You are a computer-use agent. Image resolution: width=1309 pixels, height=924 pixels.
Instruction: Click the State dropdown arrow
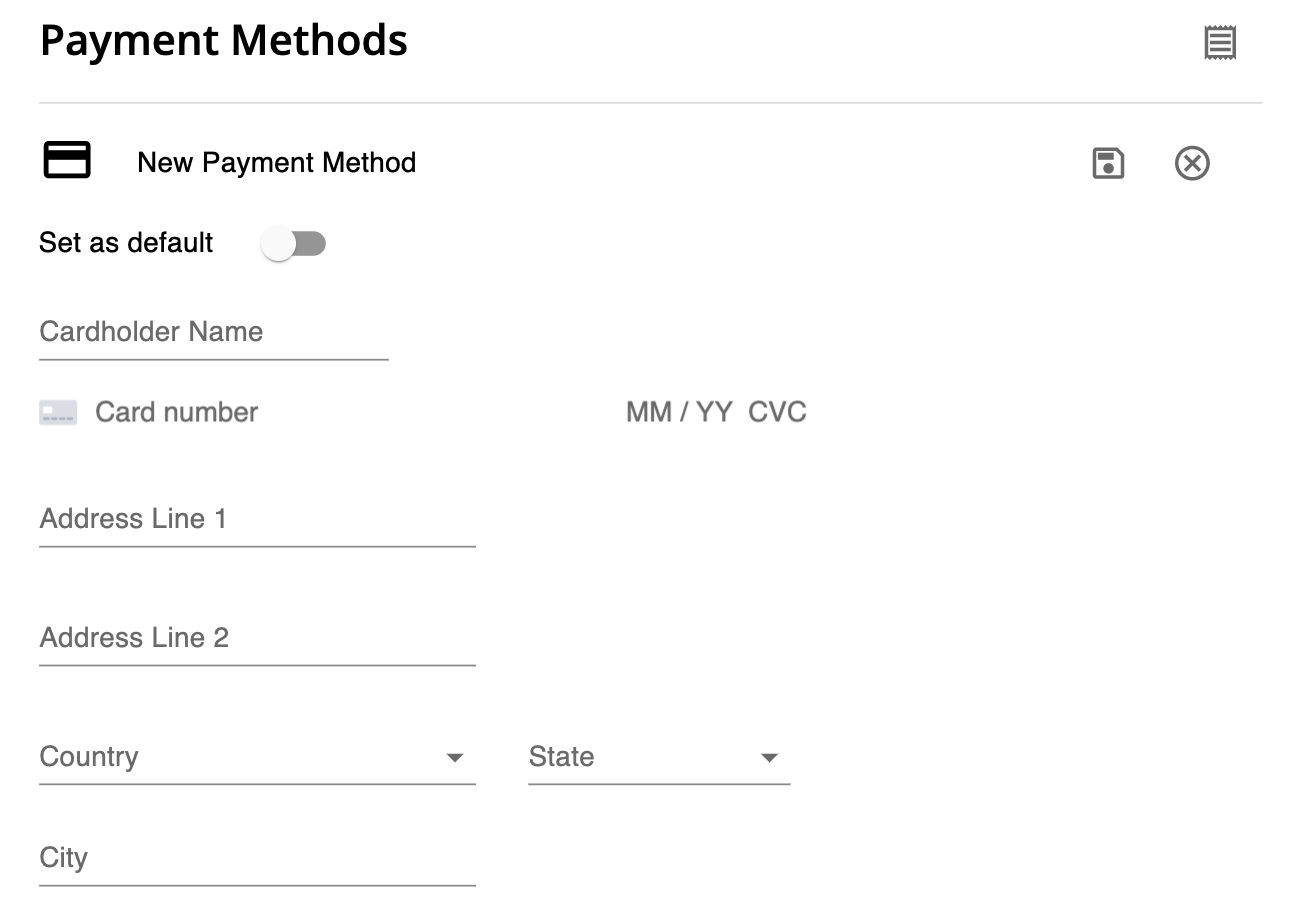(x=769, y=758)
